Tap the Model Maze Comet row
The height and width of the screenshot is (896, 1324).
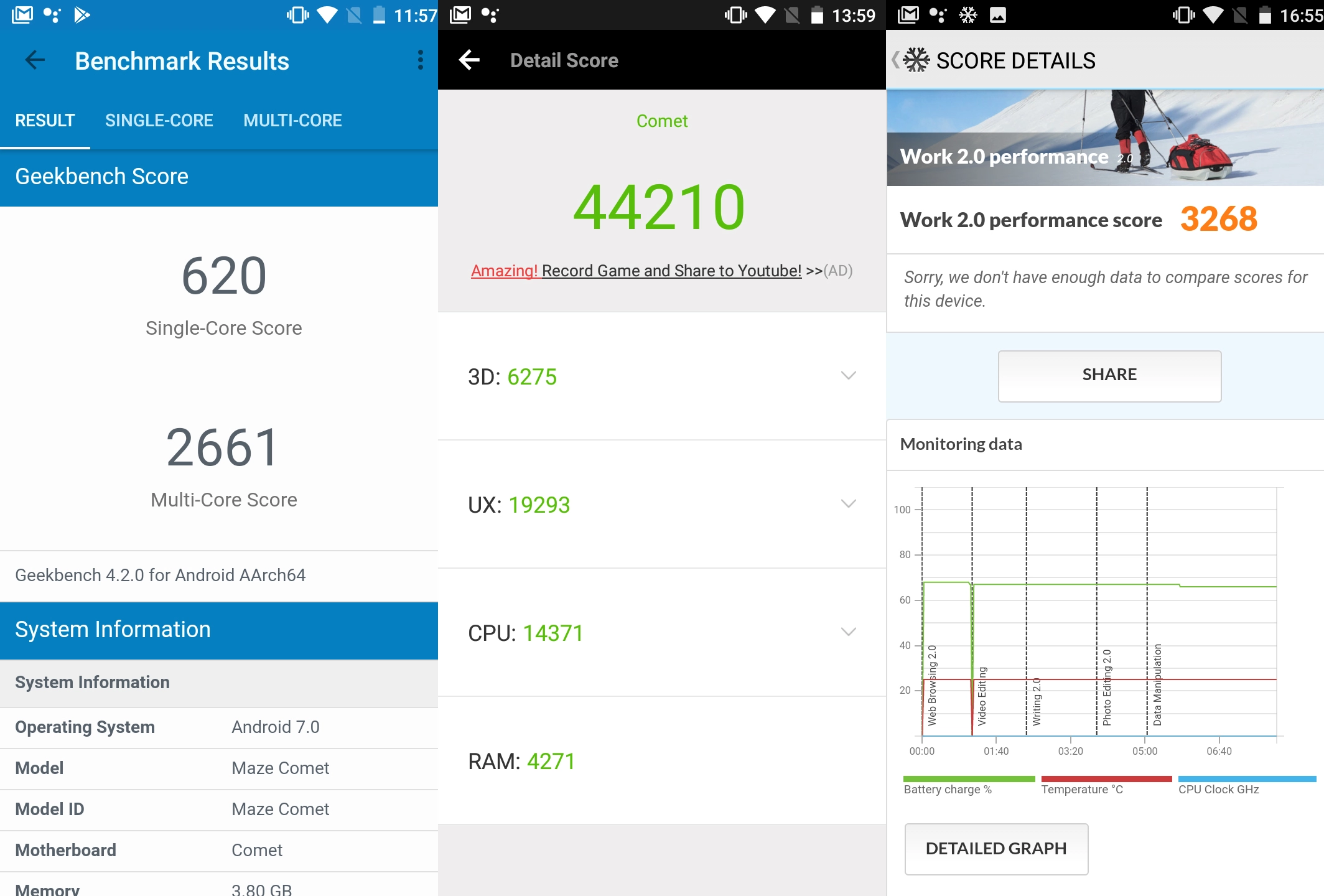pyautogui.click(x=219, y=768)
